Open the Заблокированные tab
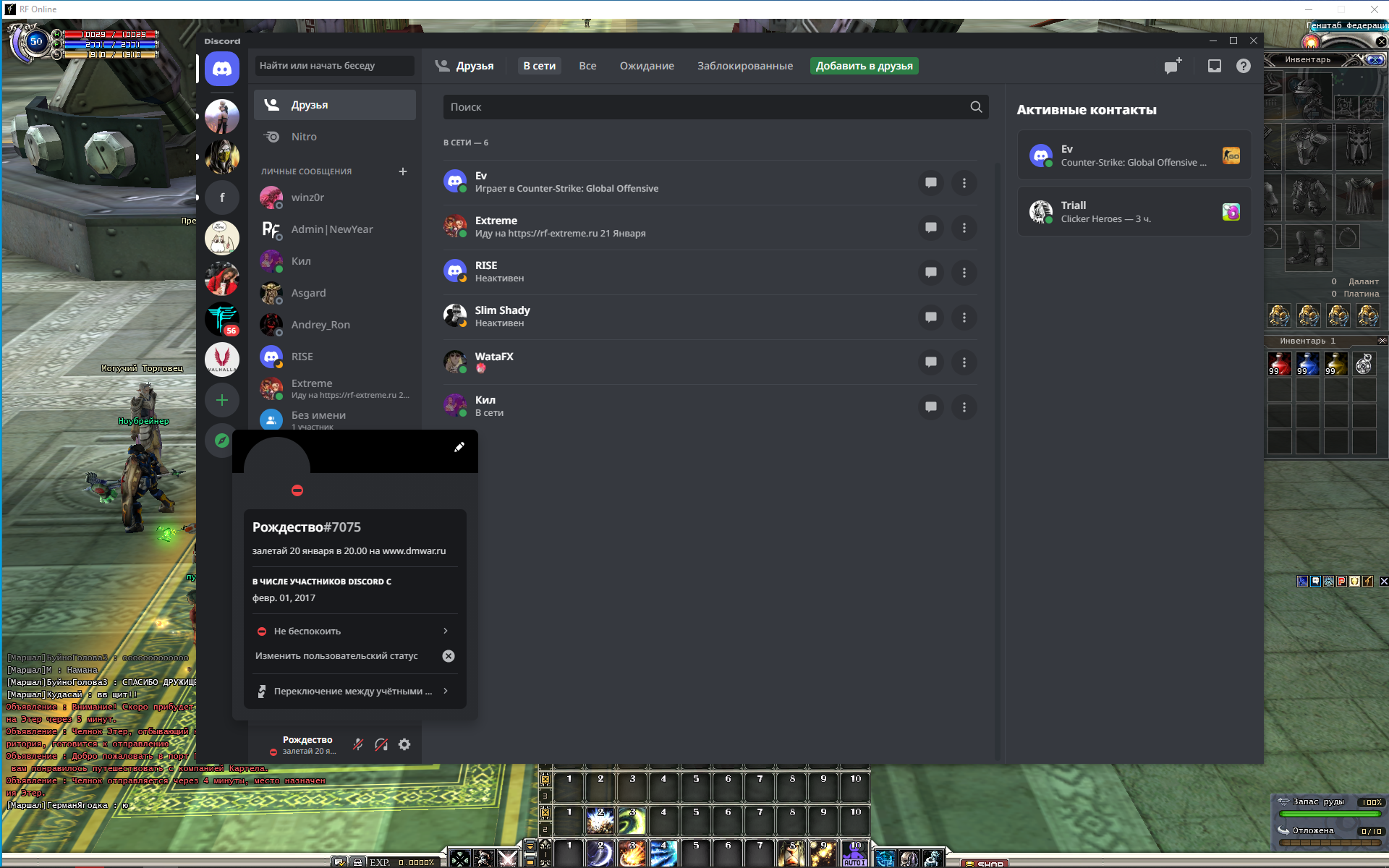Screen dimensions: 1389x868 (x=745, y=66)
